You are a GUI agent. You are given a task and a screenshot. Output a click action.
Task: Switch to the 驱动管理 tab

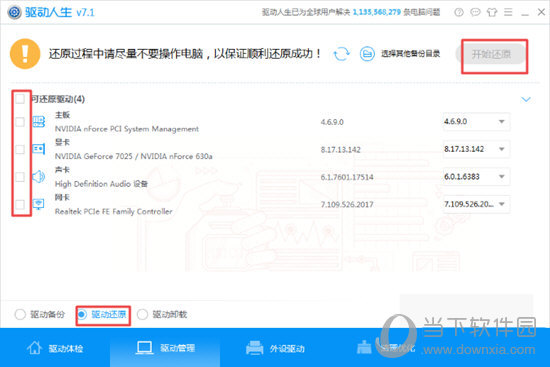165,348
